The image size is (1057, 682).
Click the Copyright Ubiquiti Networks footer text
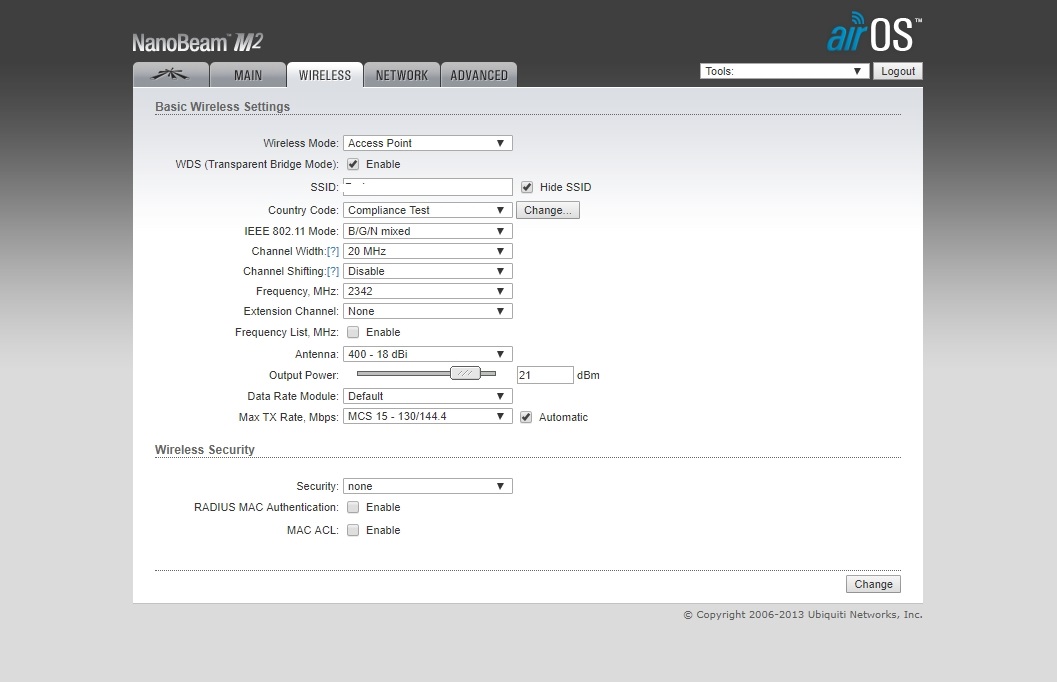click(803, 615)
